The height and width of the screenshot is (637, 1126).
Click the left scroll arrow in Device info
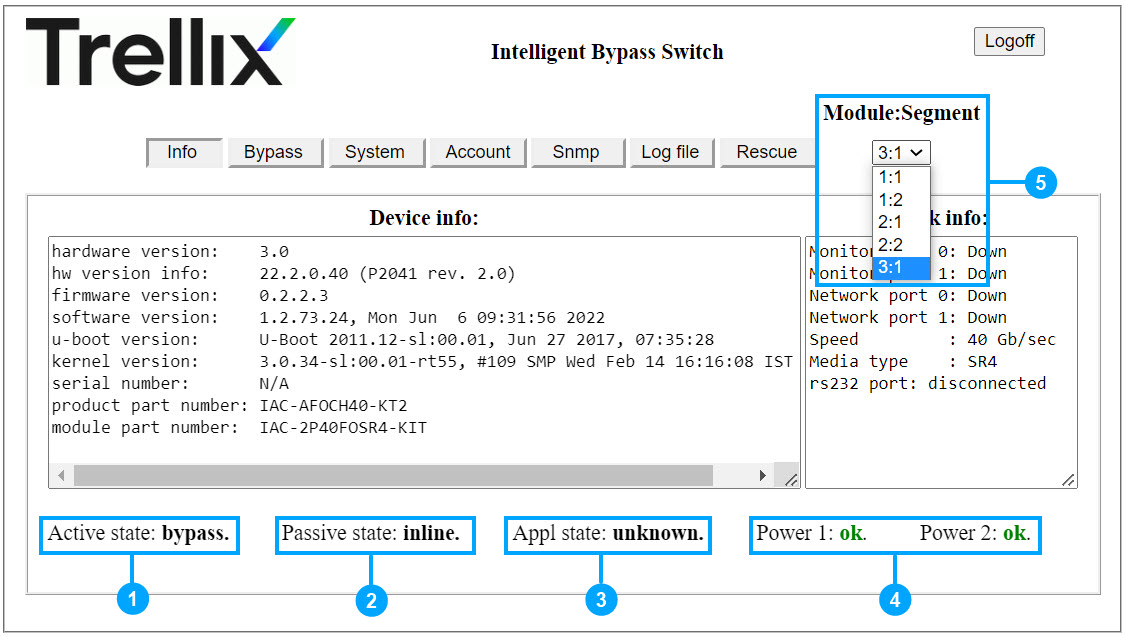(x=62, y=475)
